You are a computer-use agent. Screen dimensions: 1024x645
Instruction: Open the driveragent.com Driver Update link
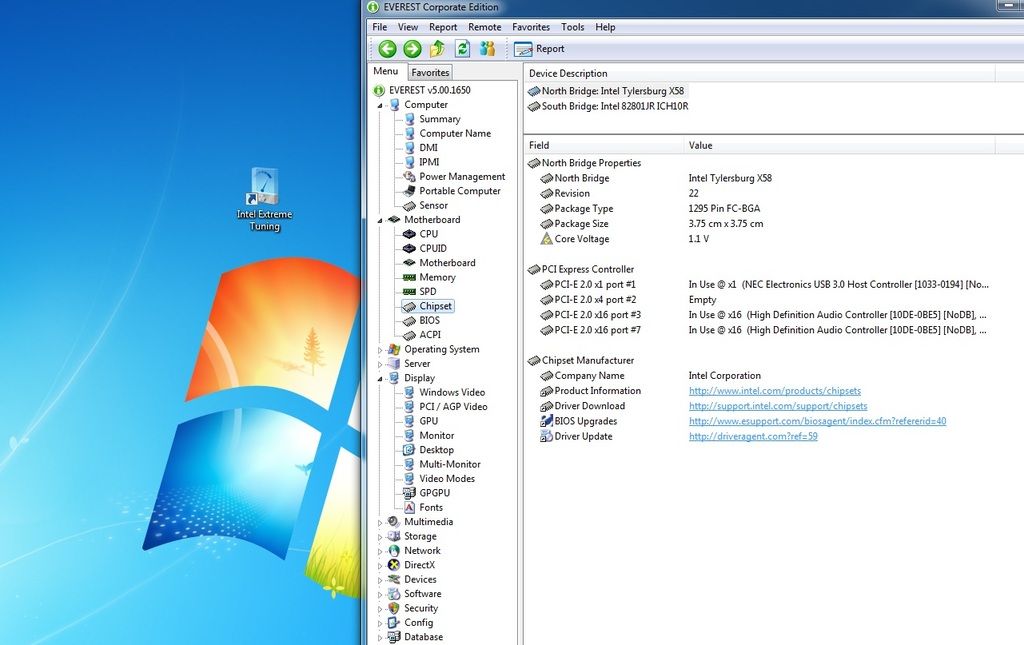(753, 436)
